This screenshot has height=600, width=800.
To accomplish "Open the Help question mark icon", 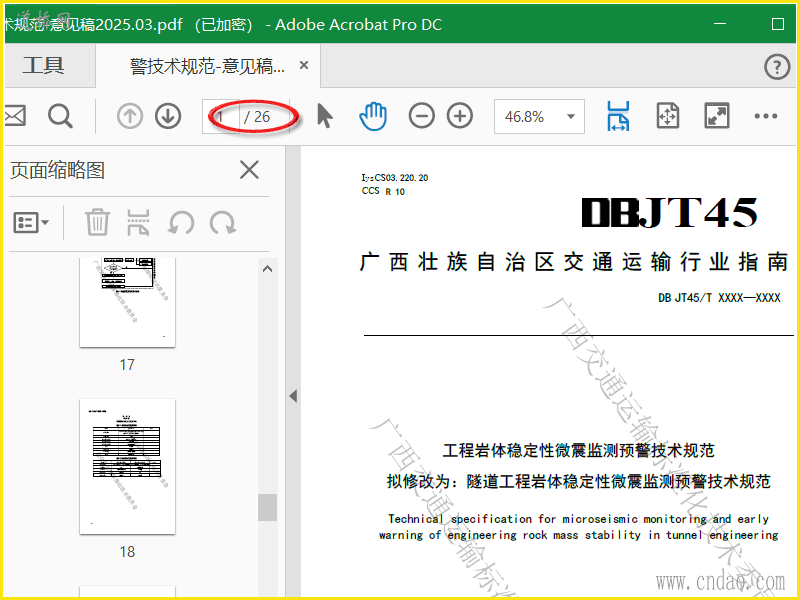I will click(x=777, y=66).
